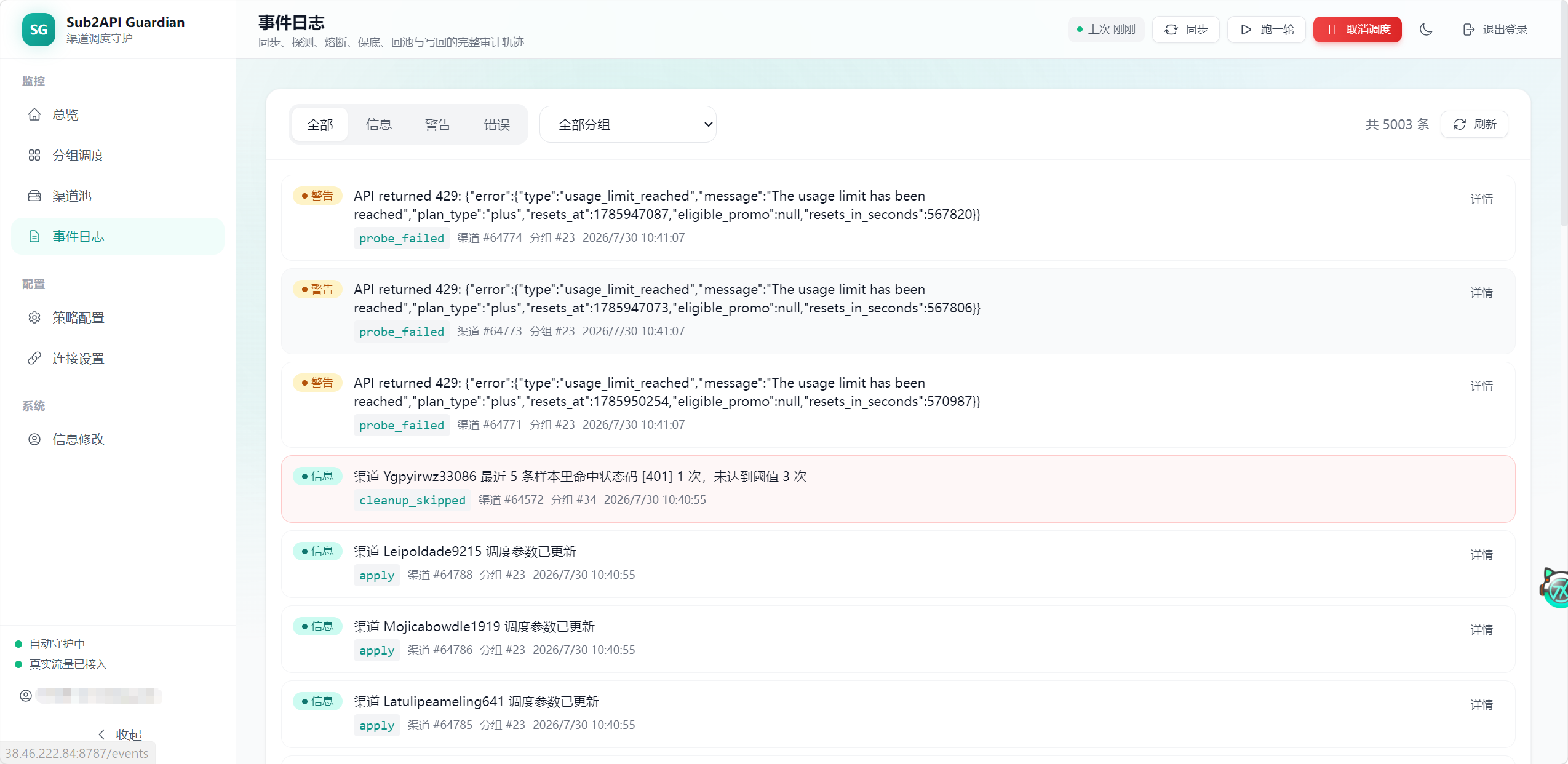Click cleanup_skipped tag
This screenshot has width=1568, height=764.
(x=412, y=500)
